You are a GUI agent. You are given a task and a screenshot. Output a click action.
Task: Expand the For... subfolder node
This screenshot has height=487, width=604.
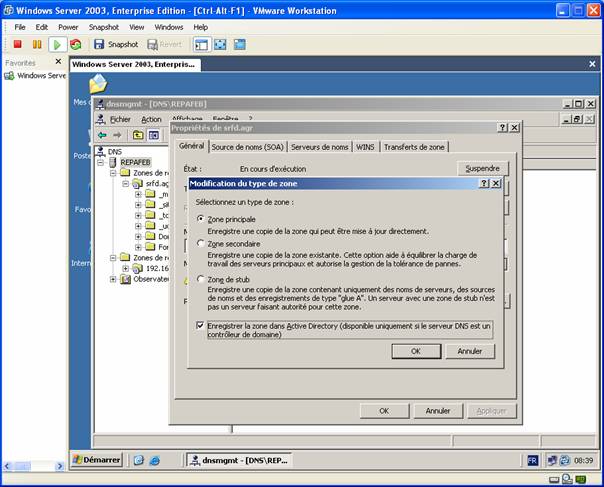coord(138,247)
